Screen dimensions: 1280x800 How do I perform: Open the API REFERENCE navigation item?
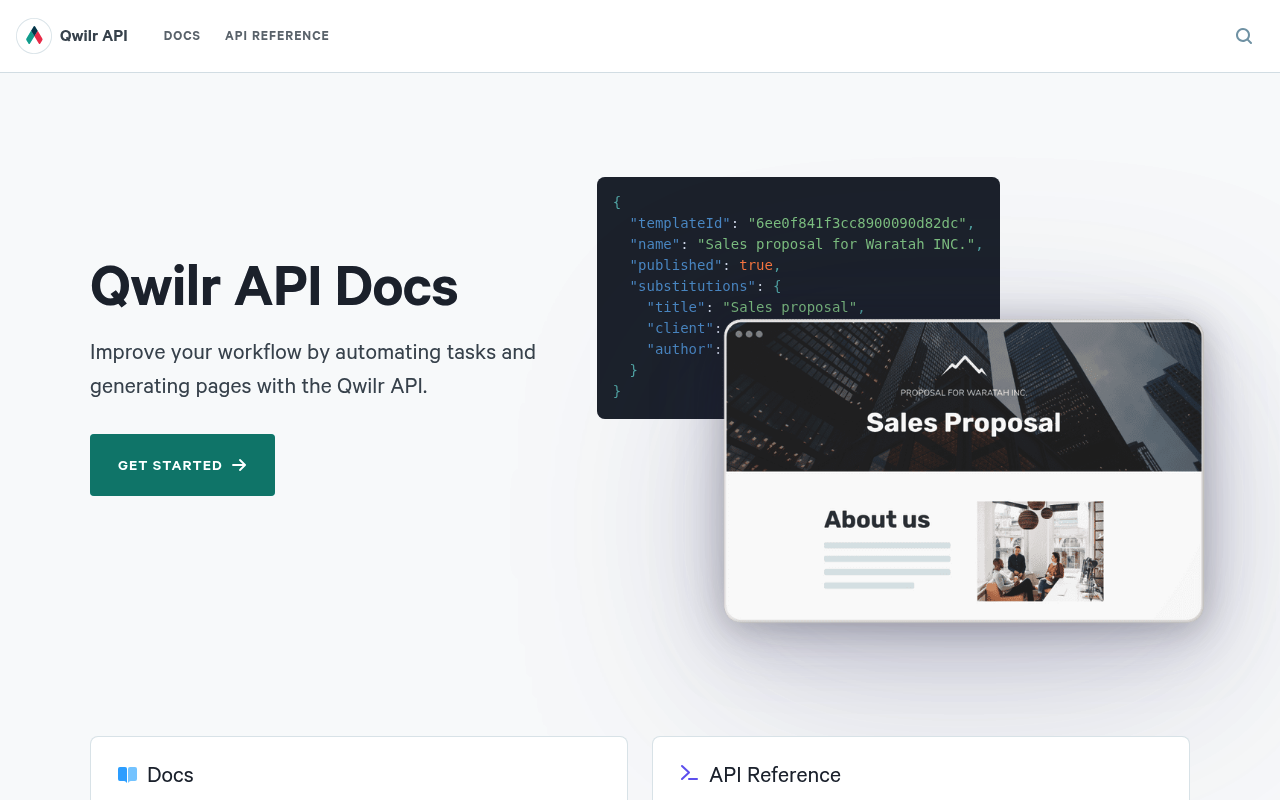[277, 36]
